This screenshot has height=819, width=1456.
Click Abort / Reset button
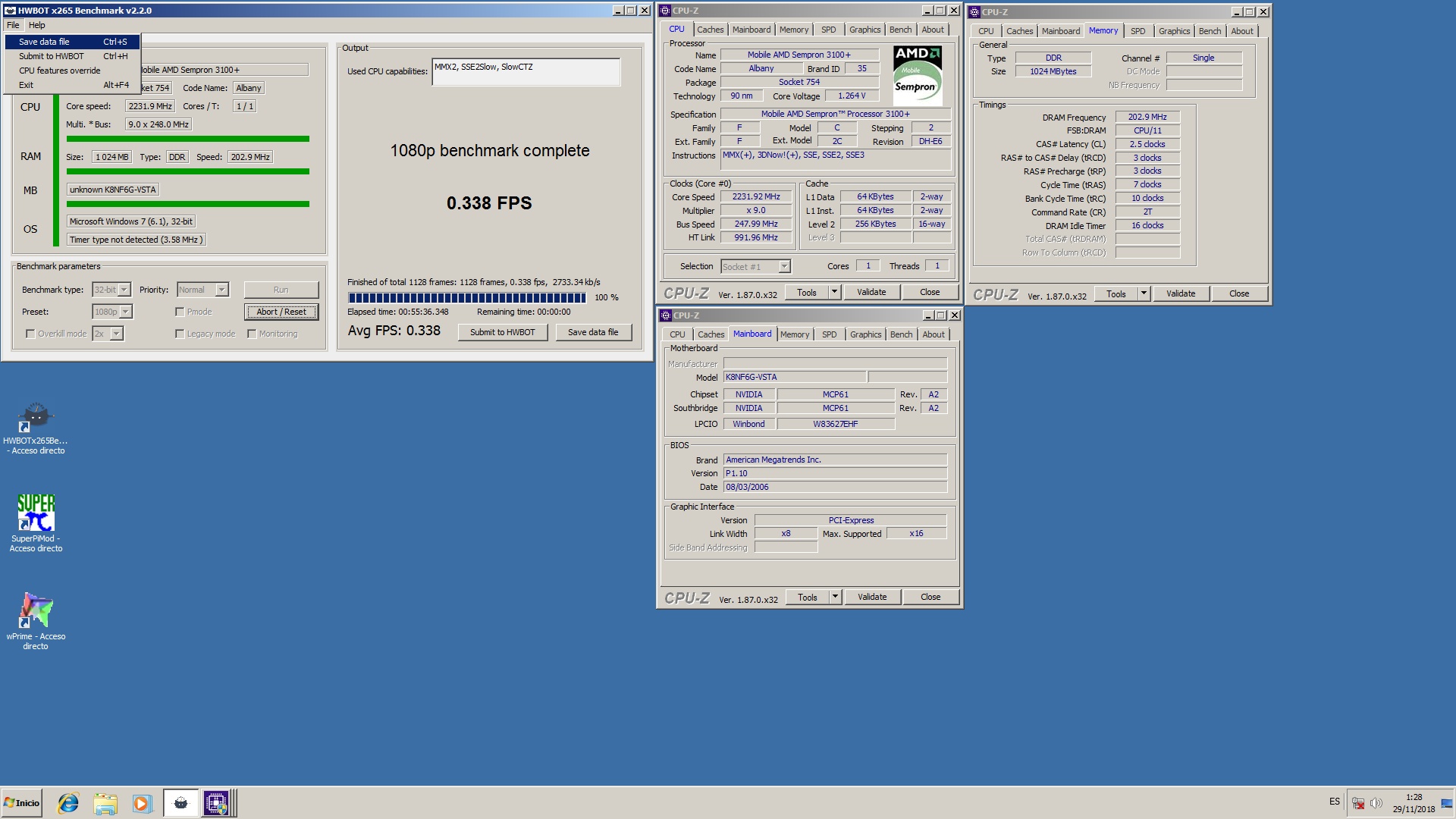[x=281, y=312]
